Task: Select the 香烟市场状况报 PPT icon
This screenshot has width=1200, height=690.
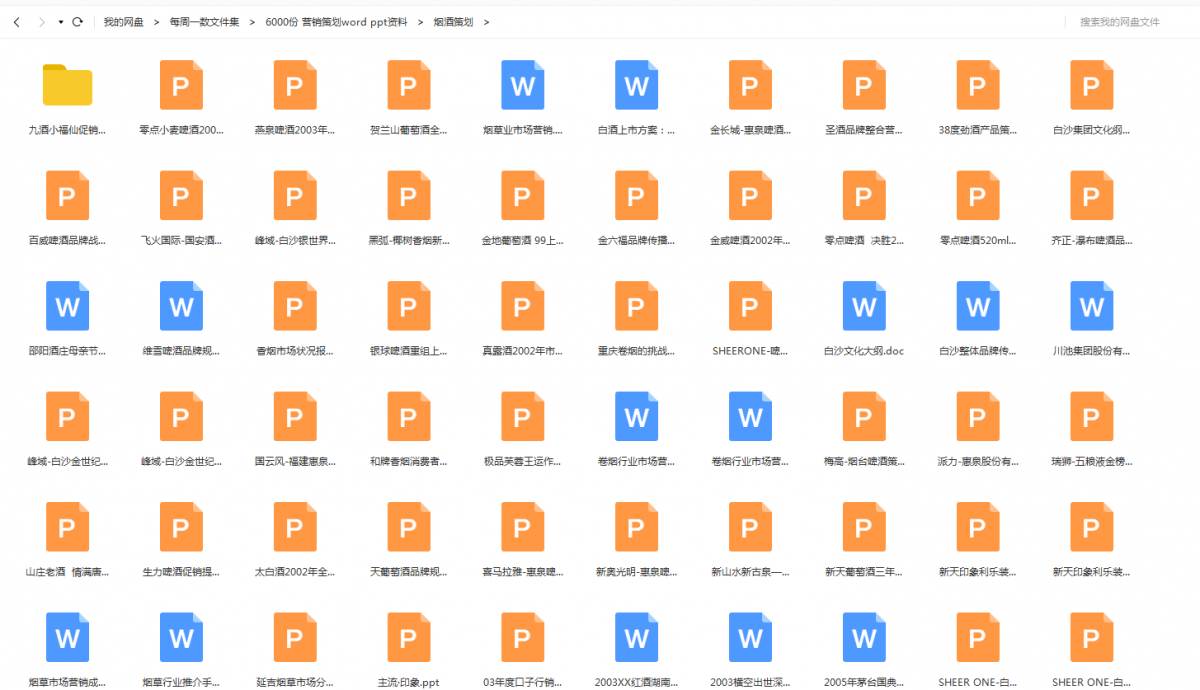Action: [x=295, y=306]
